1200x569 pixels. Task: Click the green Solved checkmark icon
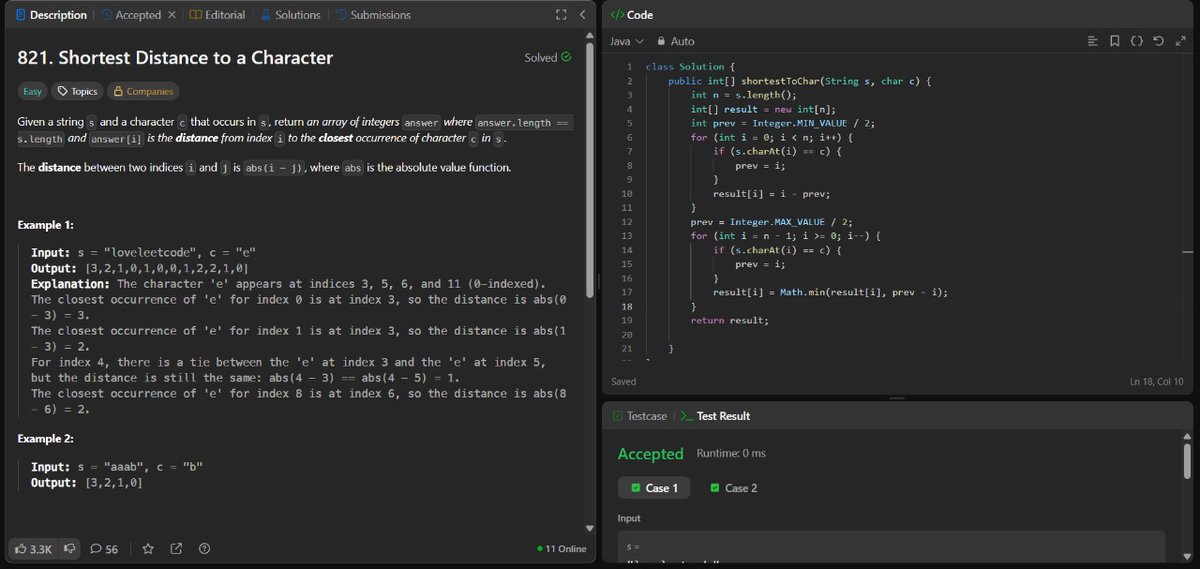[567, 57]
